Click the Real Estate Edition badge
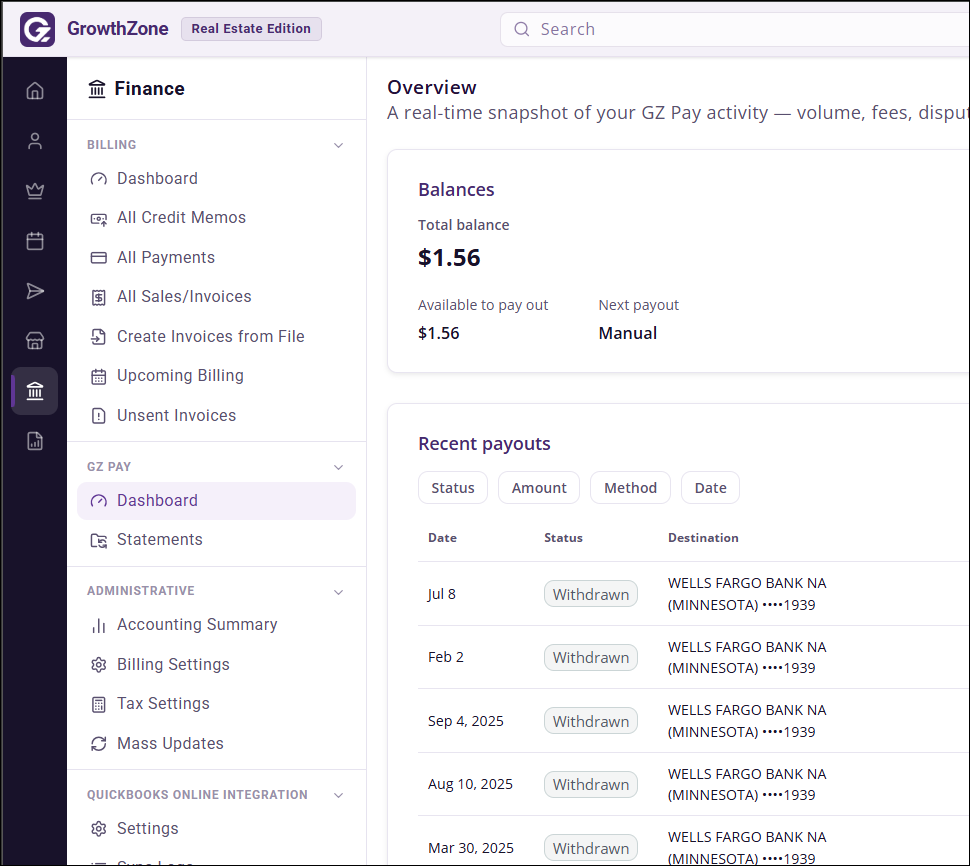The height and width of the screenshot is (866, 970). coord(251,29)
